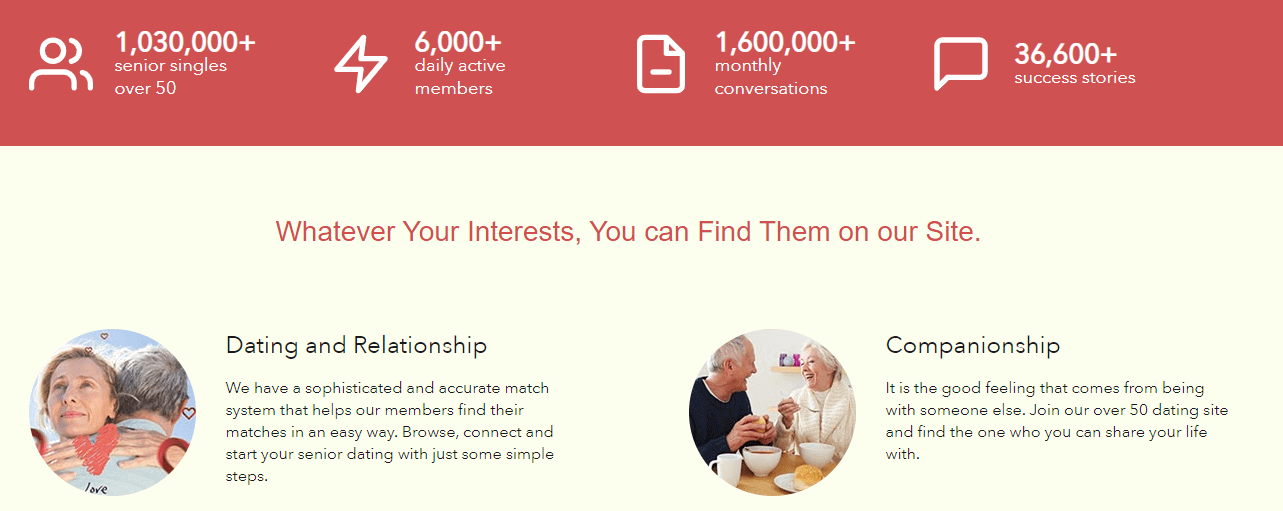Click the laughing couple breakfast photo
The height and width of the screenshot is (511, 1283).
pyautogui.click(x=772, y=412)
